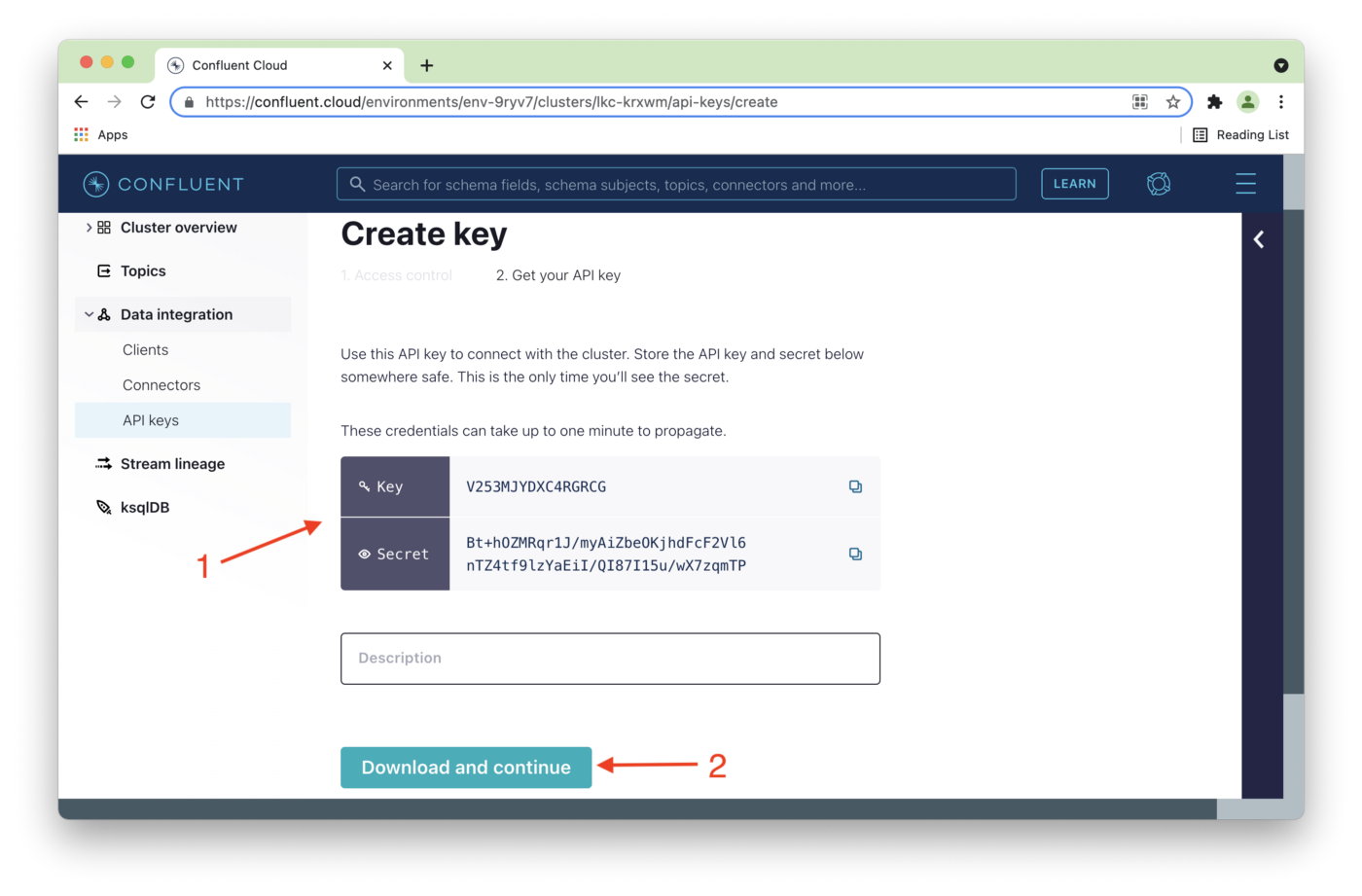Image resolution: width=1362 pixels, height=896 pixels.
Task: Collapse the right side panel chevron
Action: 1259,239
